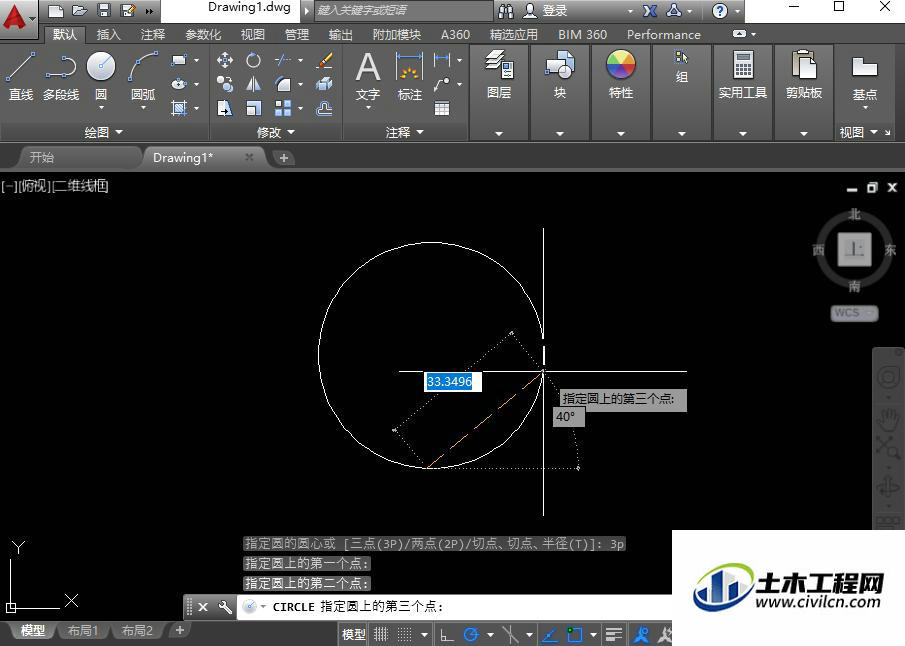
Task: Open the Text tool dropdown arrow
Action: coord(368,107)
